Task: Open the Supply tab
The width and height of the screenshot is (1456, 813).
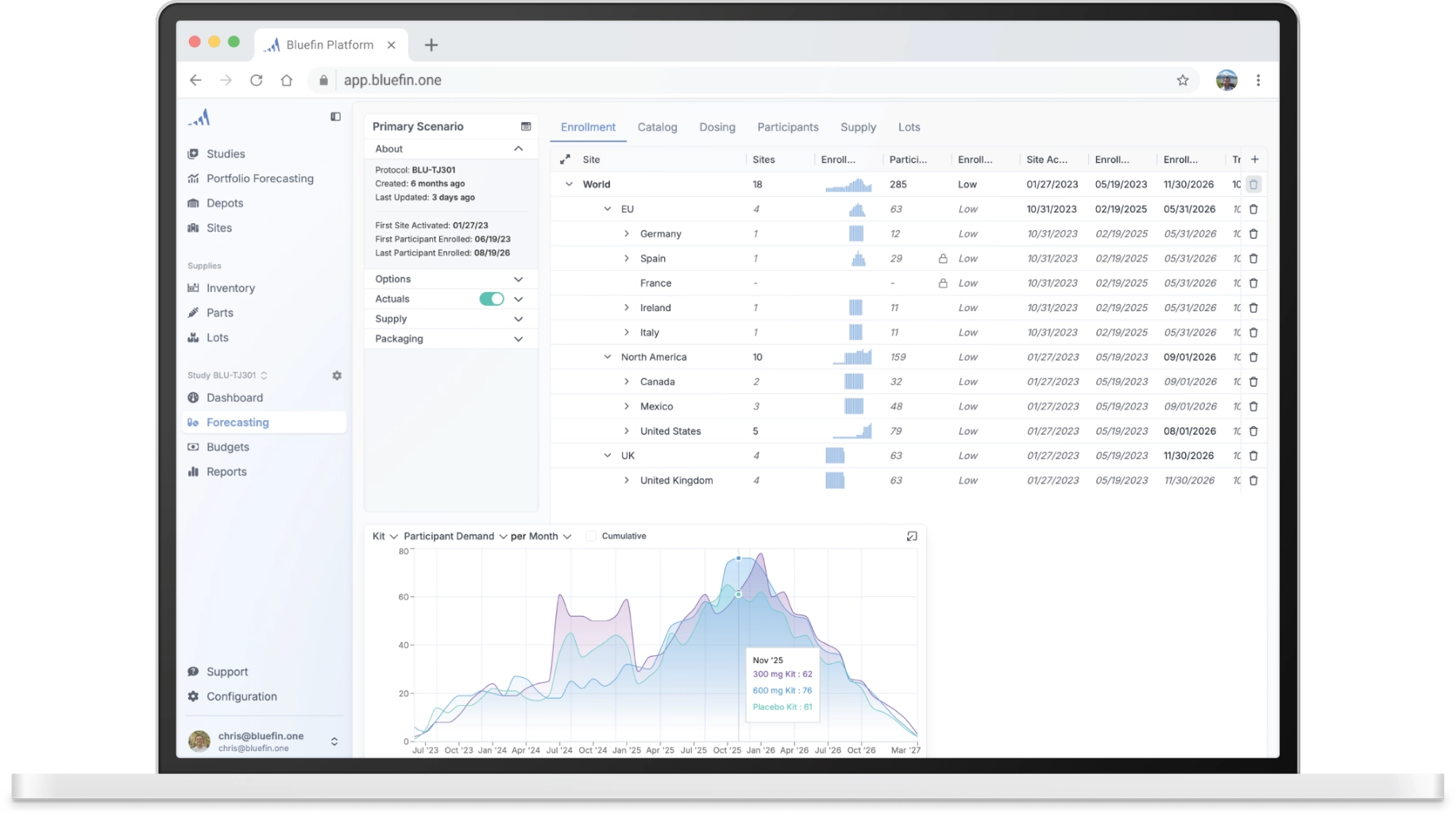Action: (x=858, y=127)
